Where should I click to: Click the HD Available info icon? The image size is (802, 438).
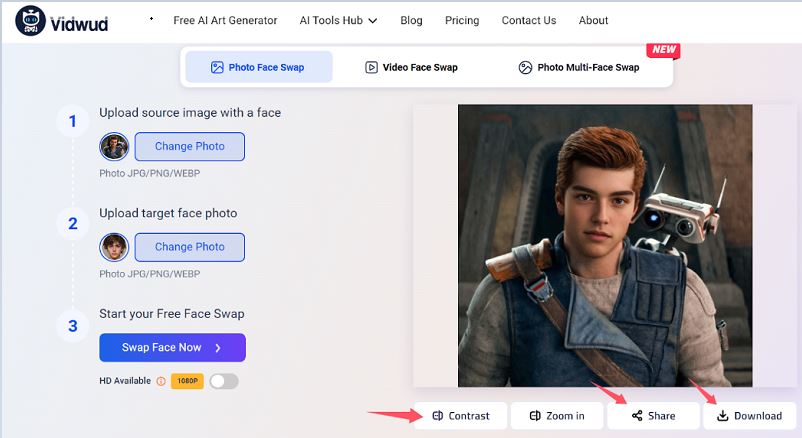(x=161, y=381)
